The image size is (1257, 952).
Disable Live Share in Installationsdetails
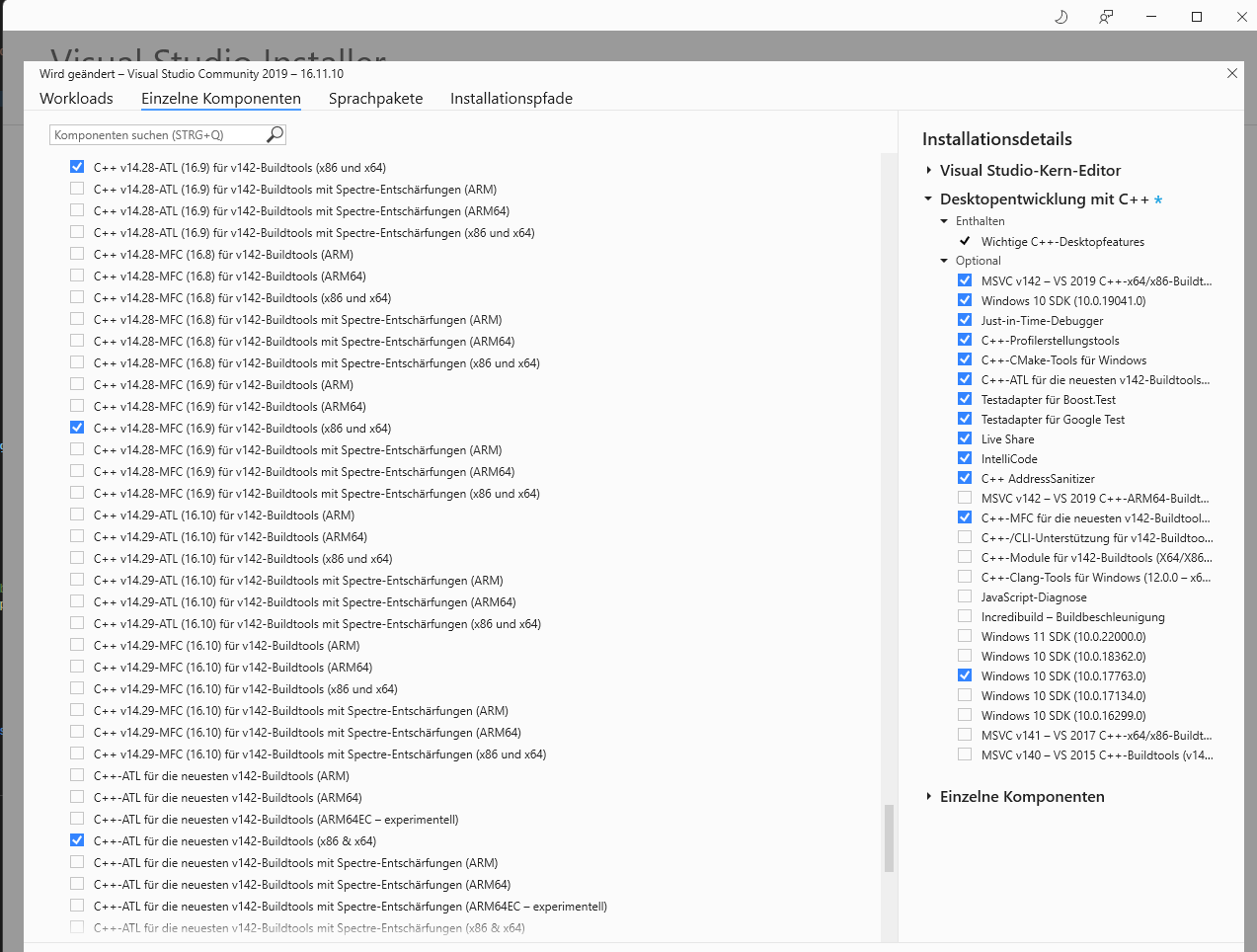click(x=965, y=437)
